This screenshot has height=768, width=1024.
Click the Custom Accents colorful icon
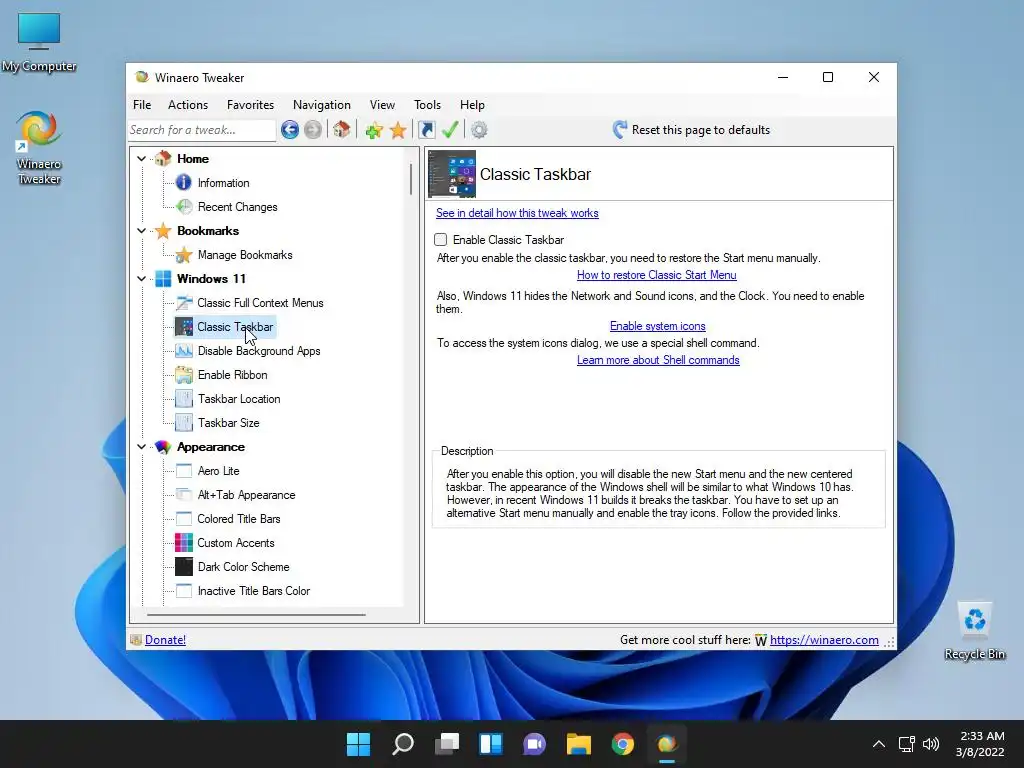tap(184, 543)
